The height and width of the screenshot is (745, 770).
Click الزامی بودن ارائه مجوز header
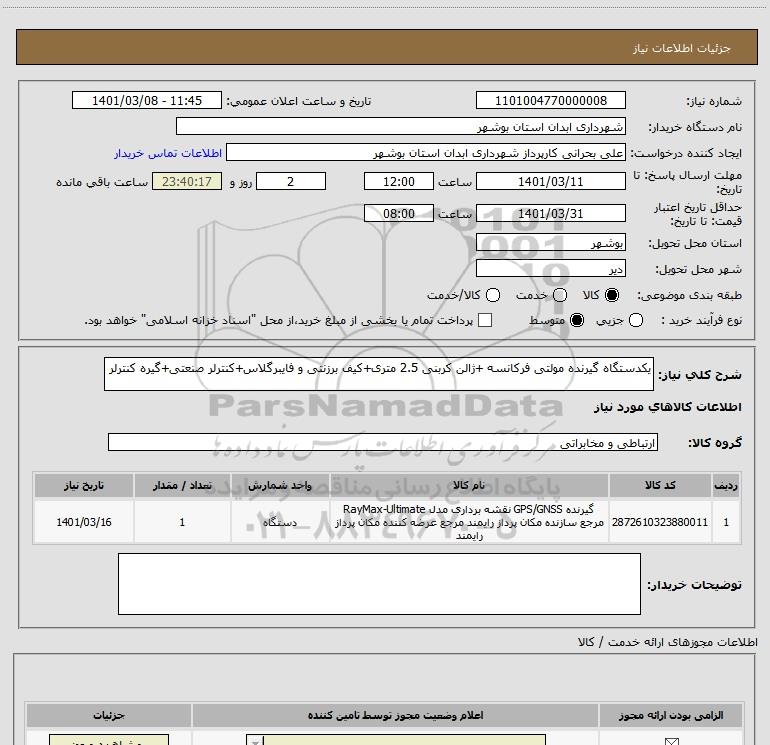[x=671, y=715]
